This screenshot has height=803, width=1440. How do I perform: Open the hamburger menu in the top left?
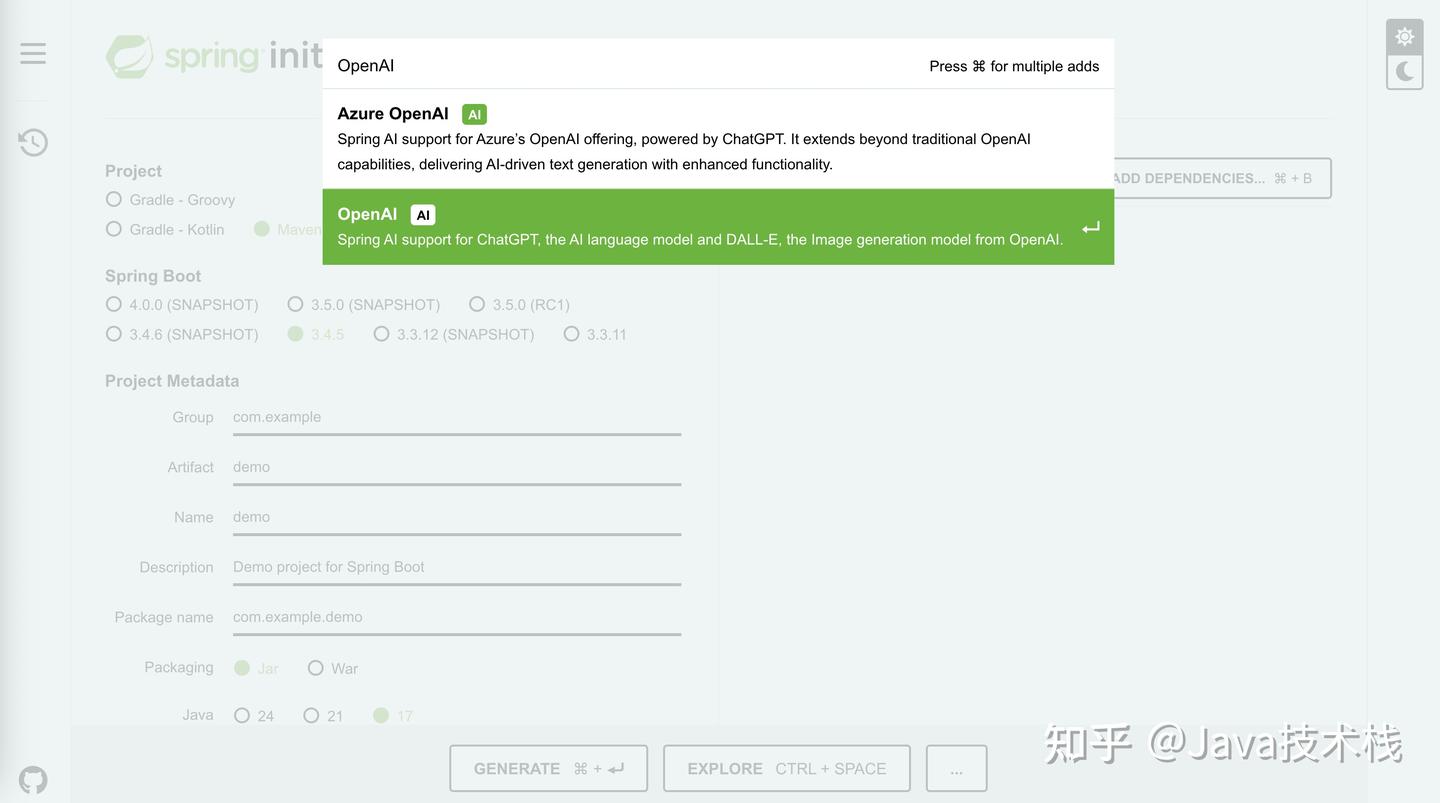tap(32, 52)
